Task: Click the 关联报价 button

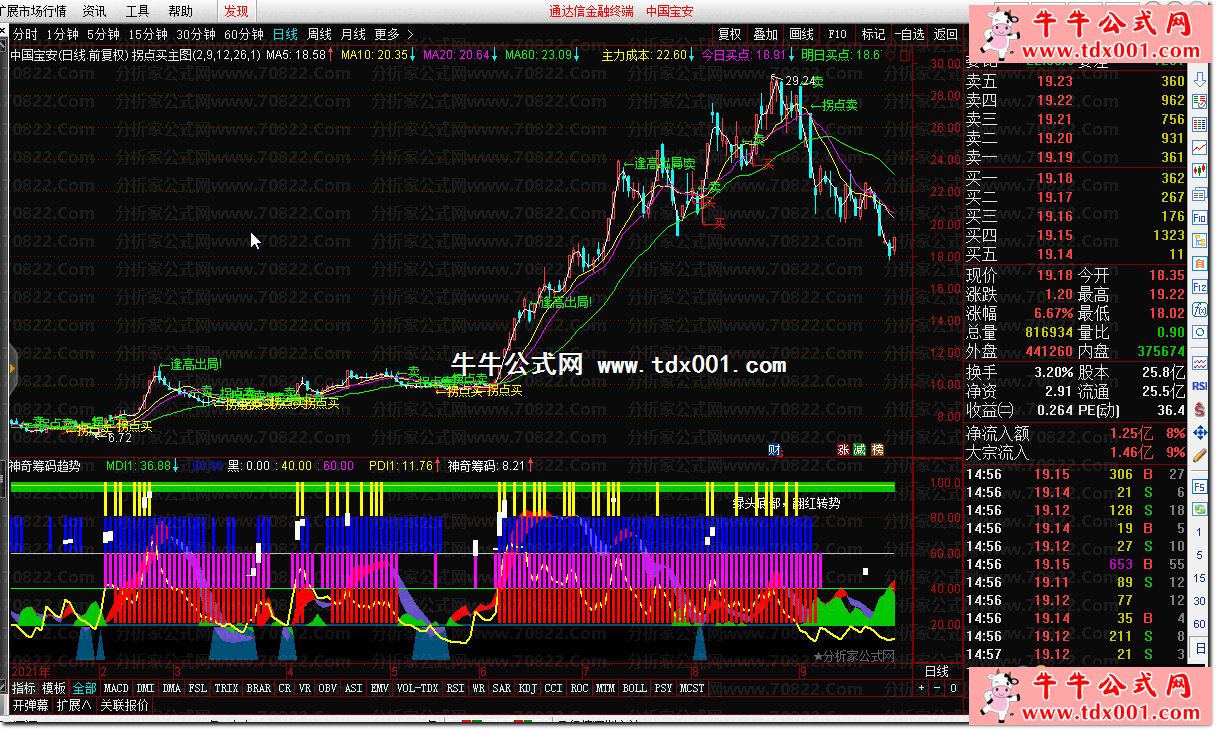Action: (125, 705)
